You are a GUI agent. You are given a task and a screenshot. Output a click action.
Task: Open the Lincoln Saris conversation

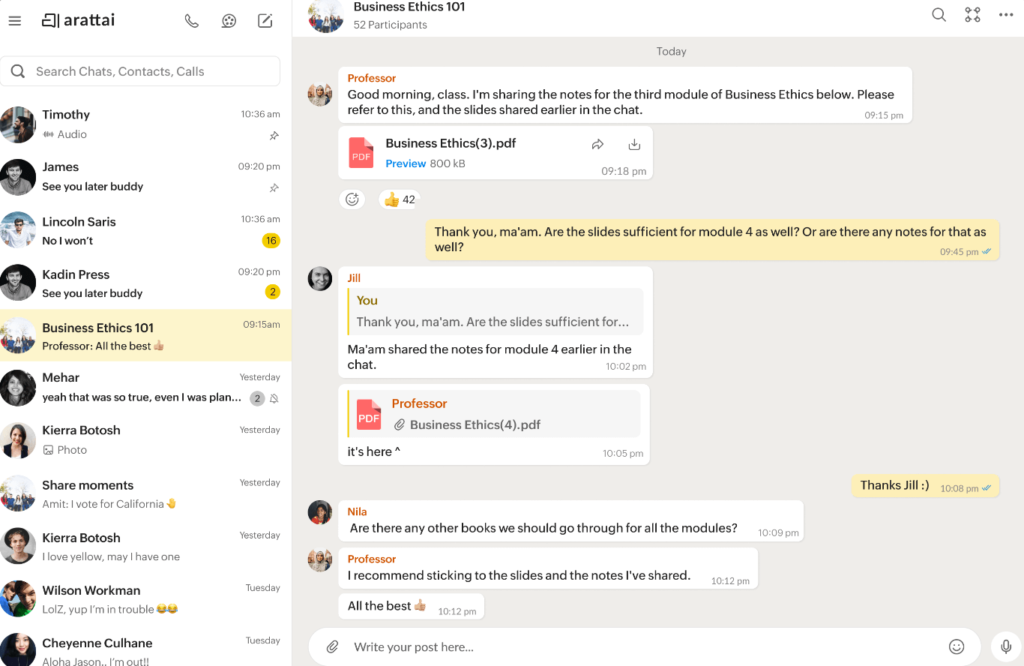click(x=145, y=230)
